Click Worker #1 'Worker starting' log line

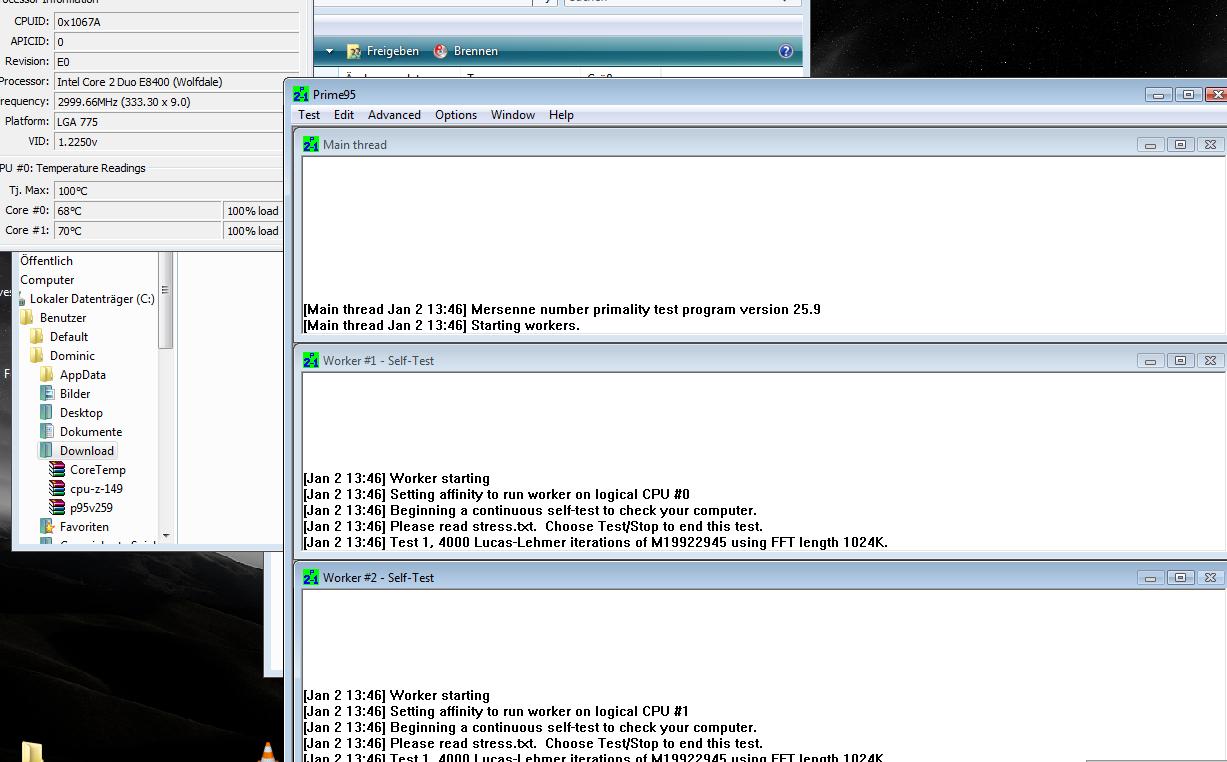pyautogui.click(x=396, y=478)
